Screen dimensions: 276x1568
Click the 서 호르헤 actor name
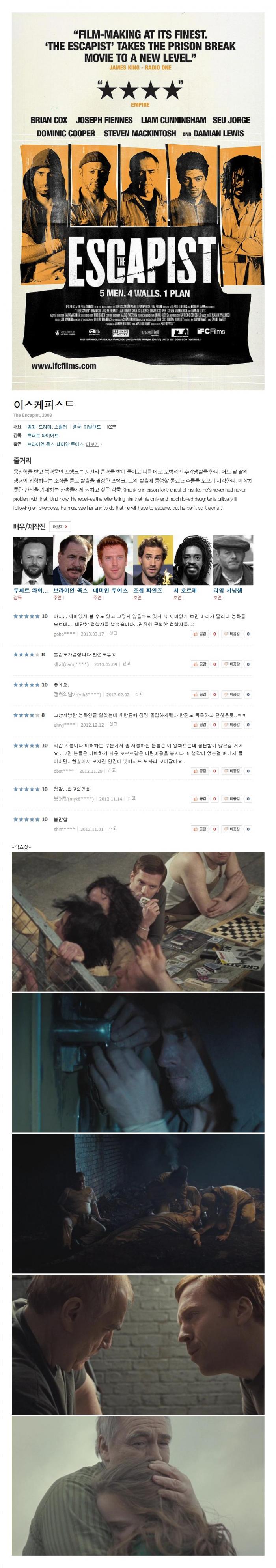click(185, 591)
